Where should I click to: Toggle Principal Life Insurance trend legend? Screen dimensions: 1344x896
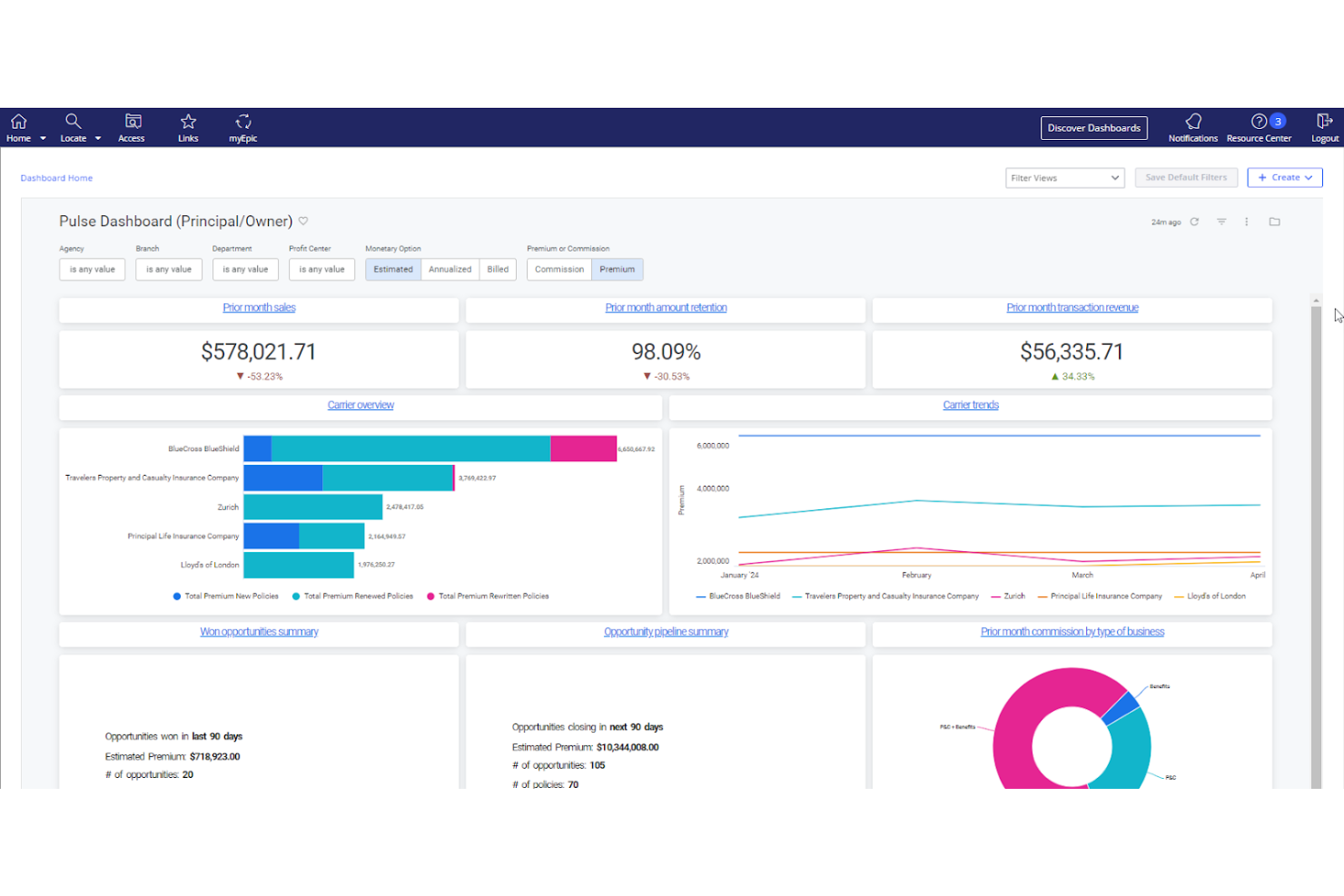pos(1100,596)
